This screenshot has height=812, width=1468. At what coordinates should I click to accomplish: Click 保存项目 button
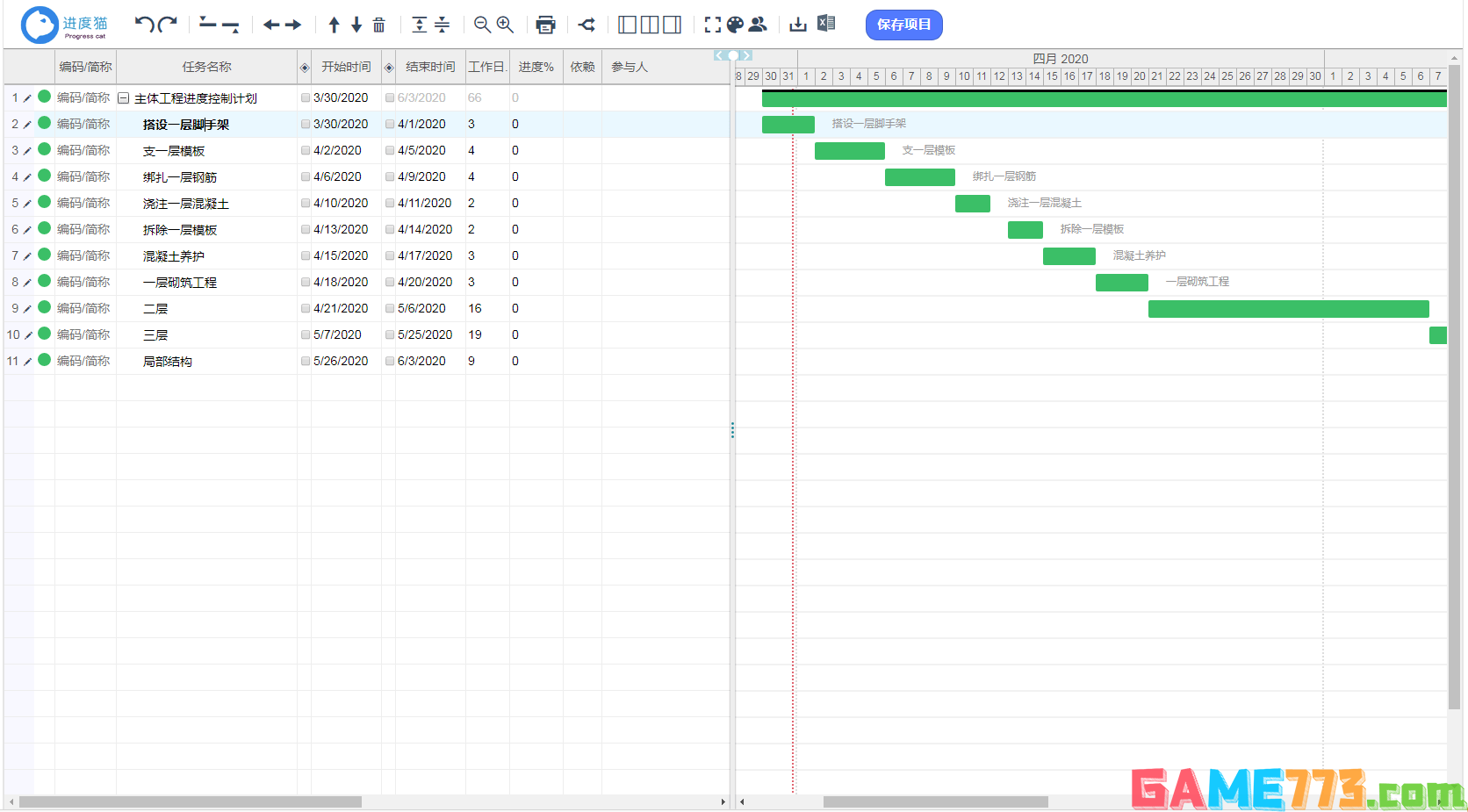[x=904, y=25]
